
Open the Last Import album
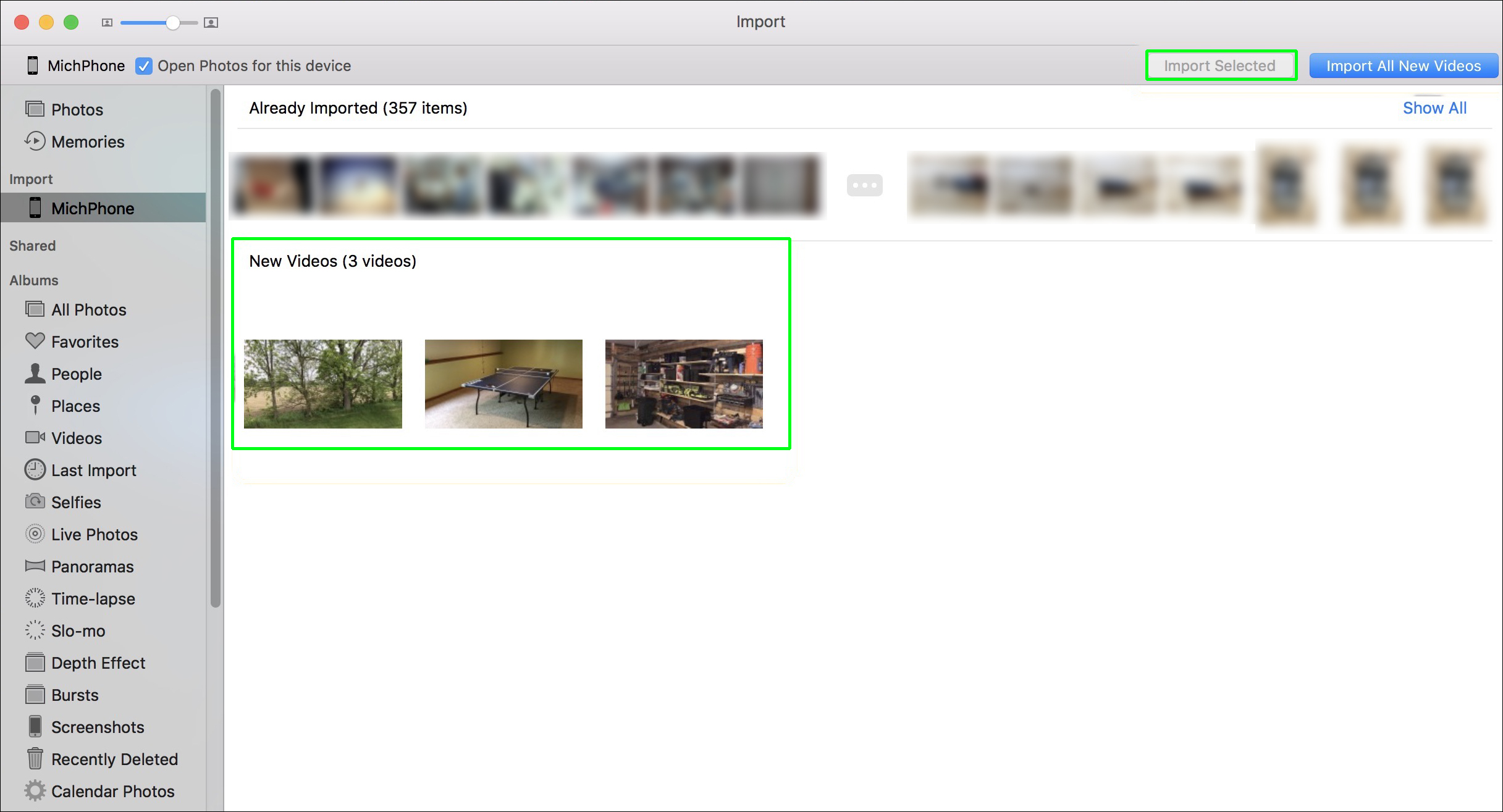(93, 470)
